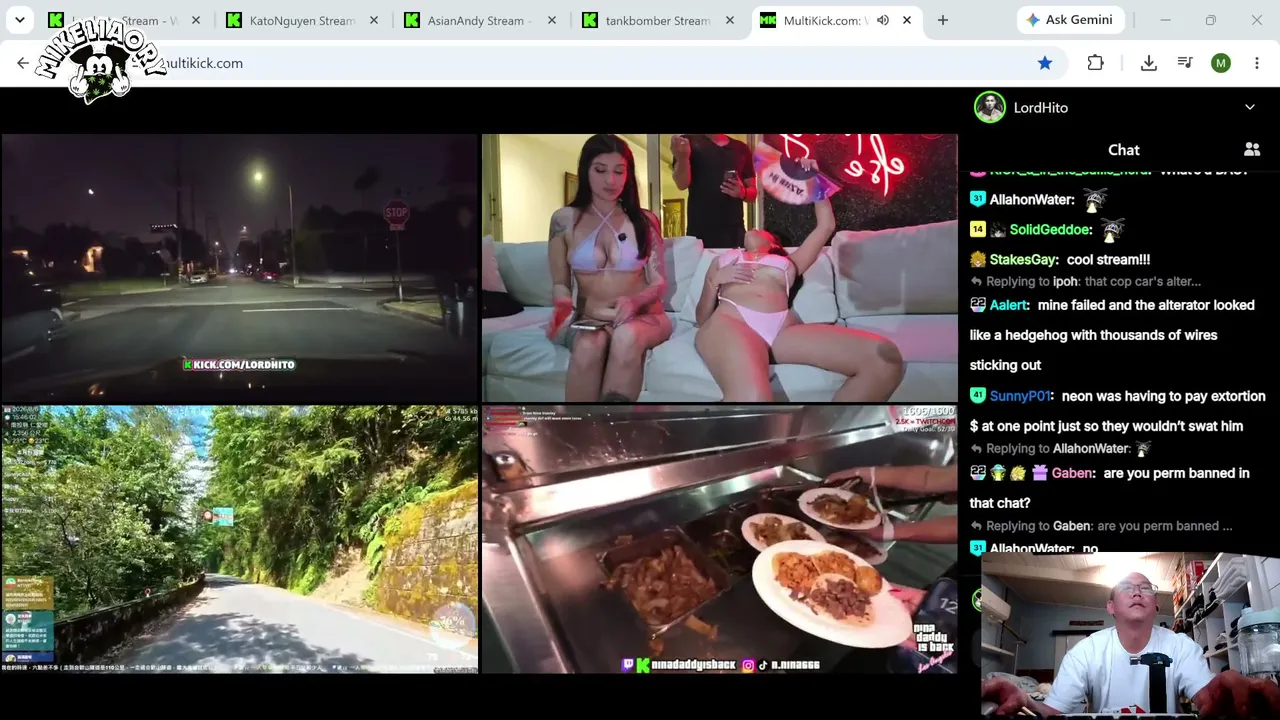Mute the MultiKick tab audio icon
Image resolution: width=1280 pixels, height=720 pixels.
[x=883, y=20]
